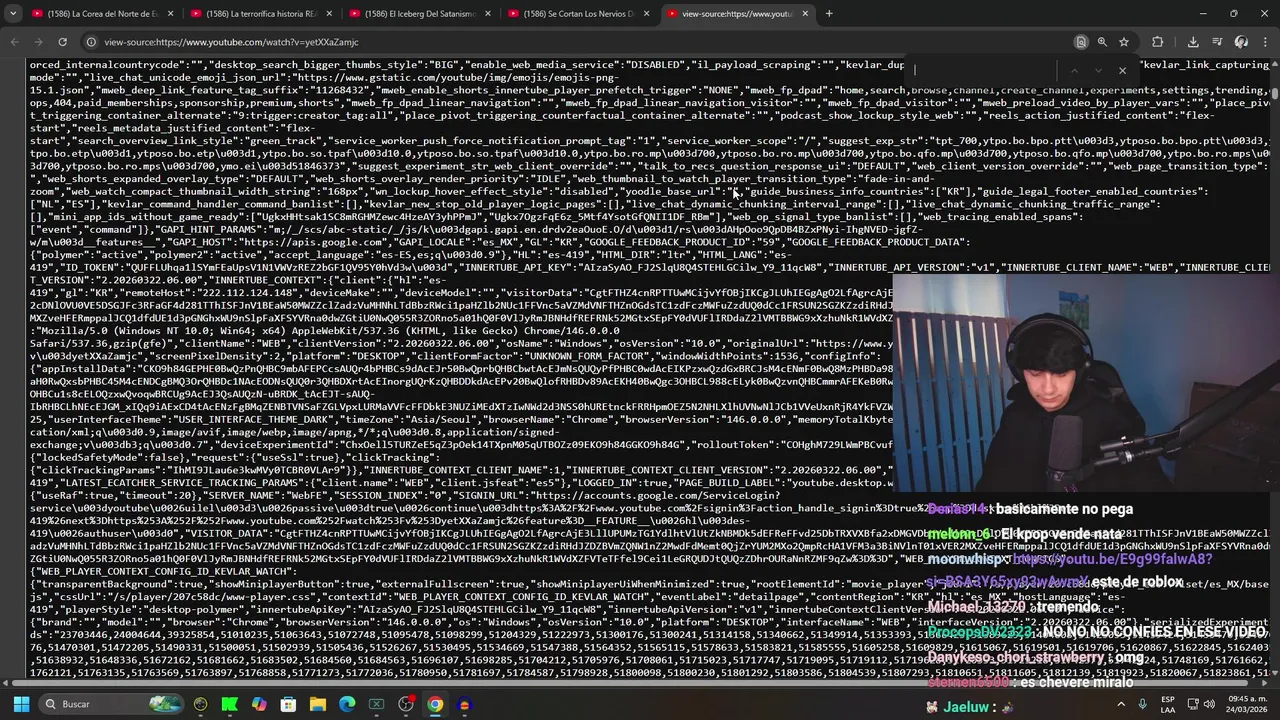The height and width of the screenshot is (720, 1280).
Task: Open ESP LAA keyboard language selector
Action: pyautogui.click(x=1168, y=704)
